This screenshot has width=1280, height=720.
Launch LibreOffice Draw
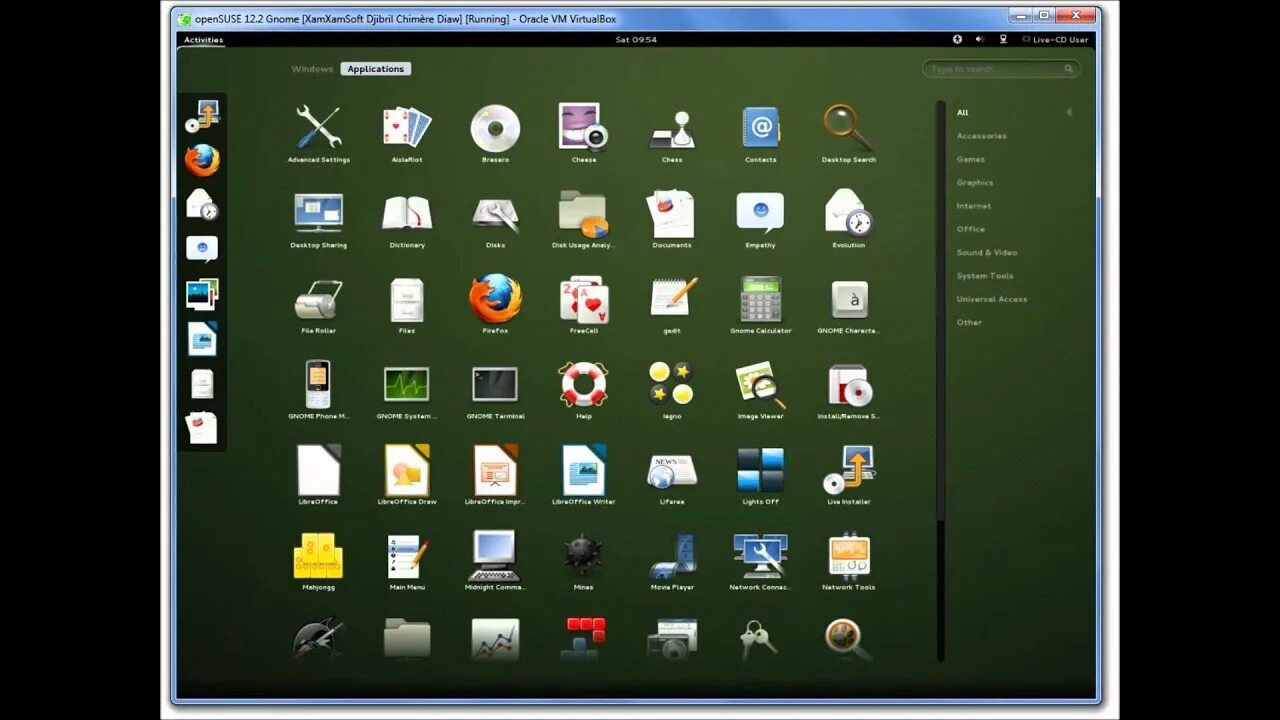coord(407,475)
